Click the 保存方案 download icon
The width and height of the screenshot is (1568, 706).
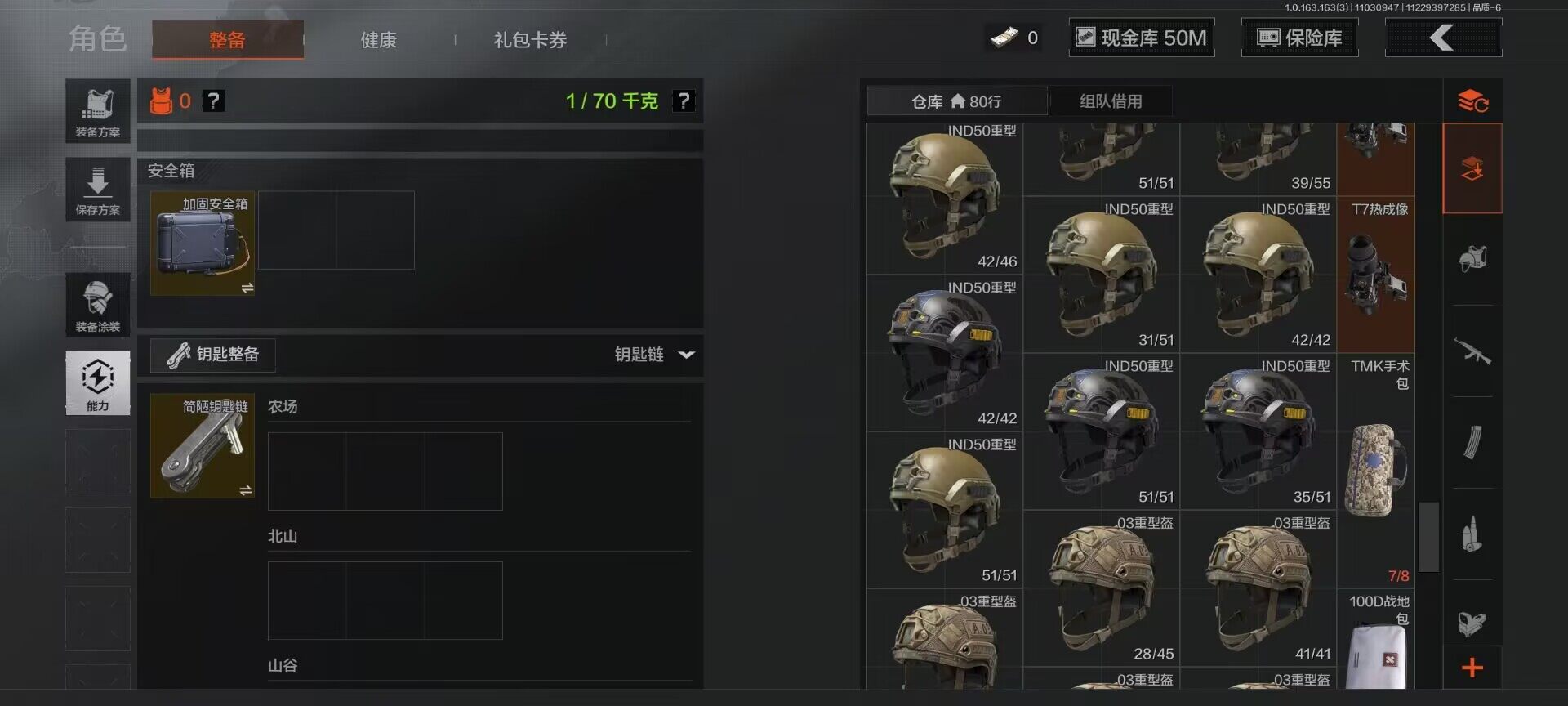pos(98,190)
